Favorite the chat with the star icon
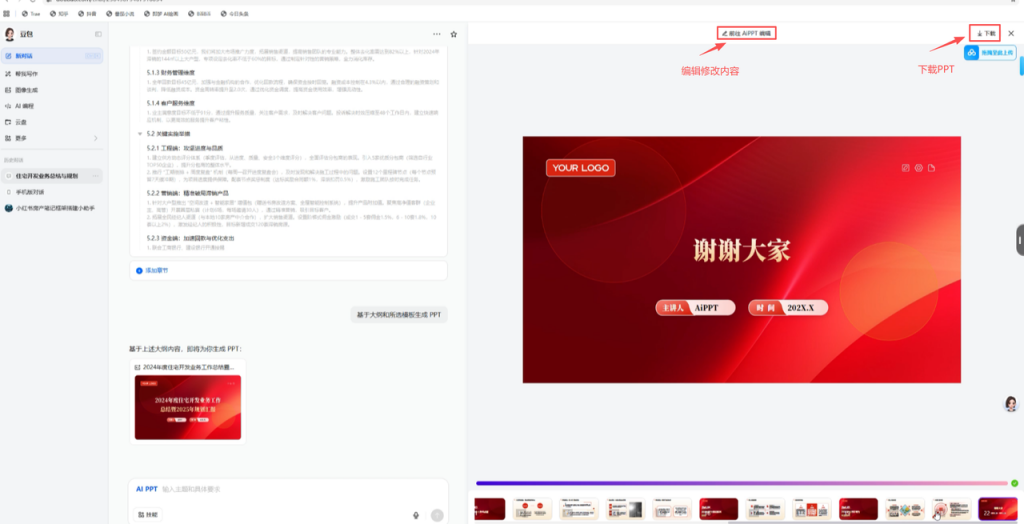 tap(454, 34)
